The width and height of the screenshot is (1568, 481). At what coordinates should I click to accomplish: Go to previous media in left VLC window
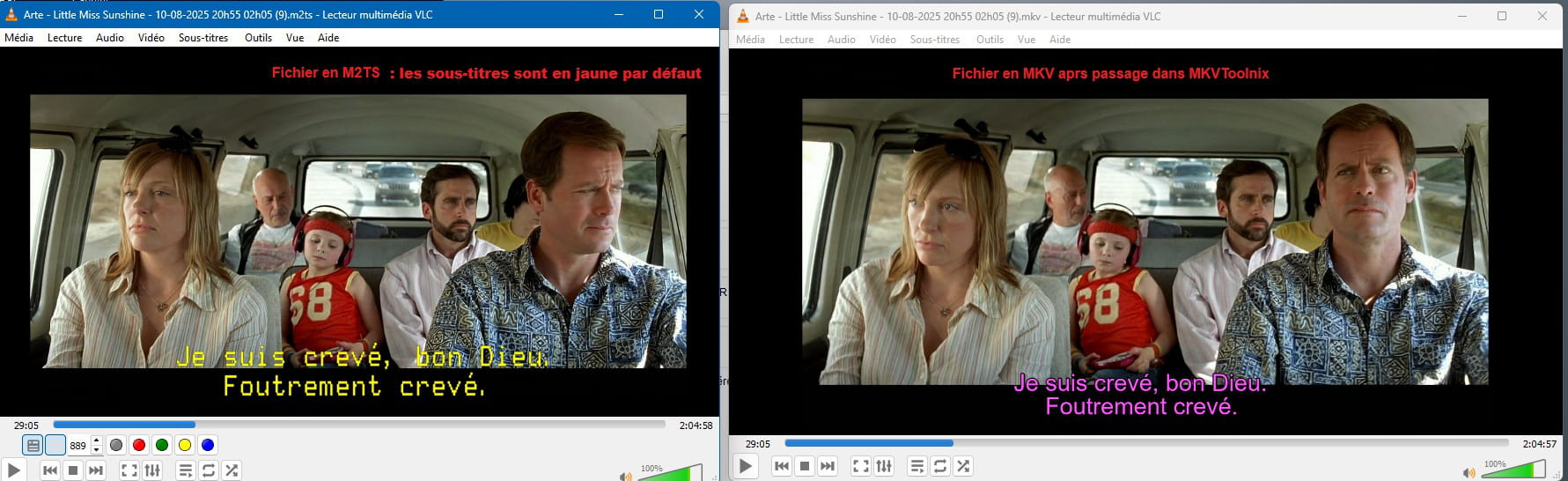(50, 470)
